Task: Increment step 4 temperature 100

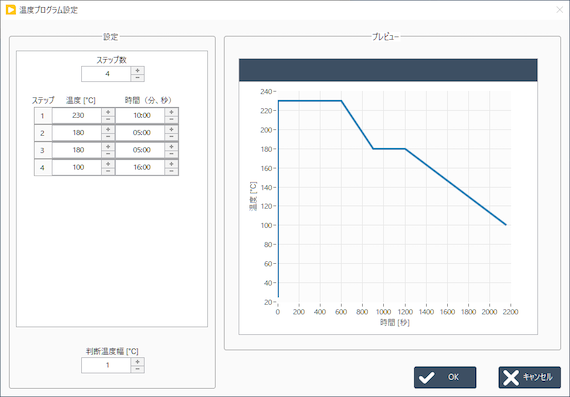Action: [x=108, y=164]
